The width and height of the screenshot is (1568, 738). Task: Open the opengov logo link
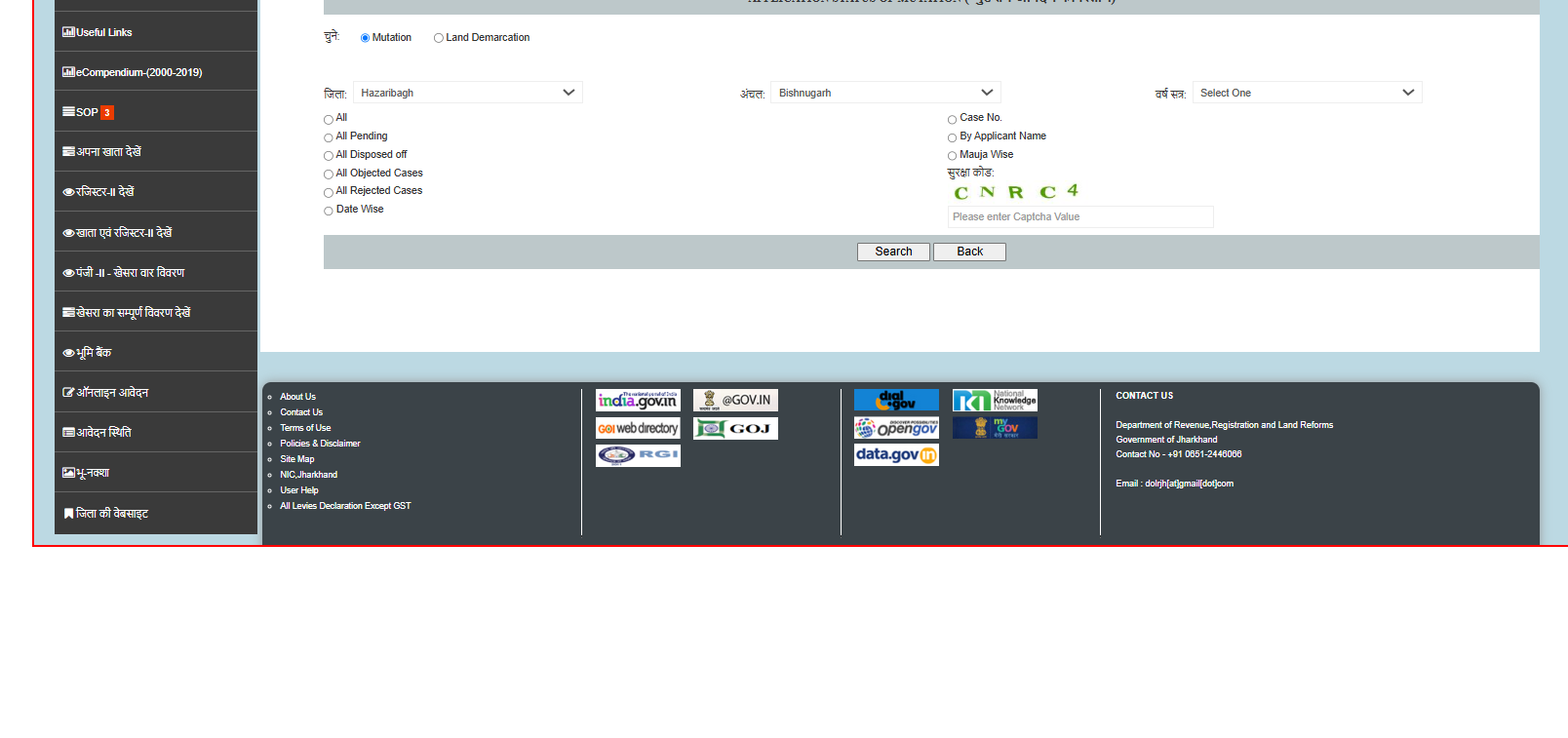(x=896, y=428)
